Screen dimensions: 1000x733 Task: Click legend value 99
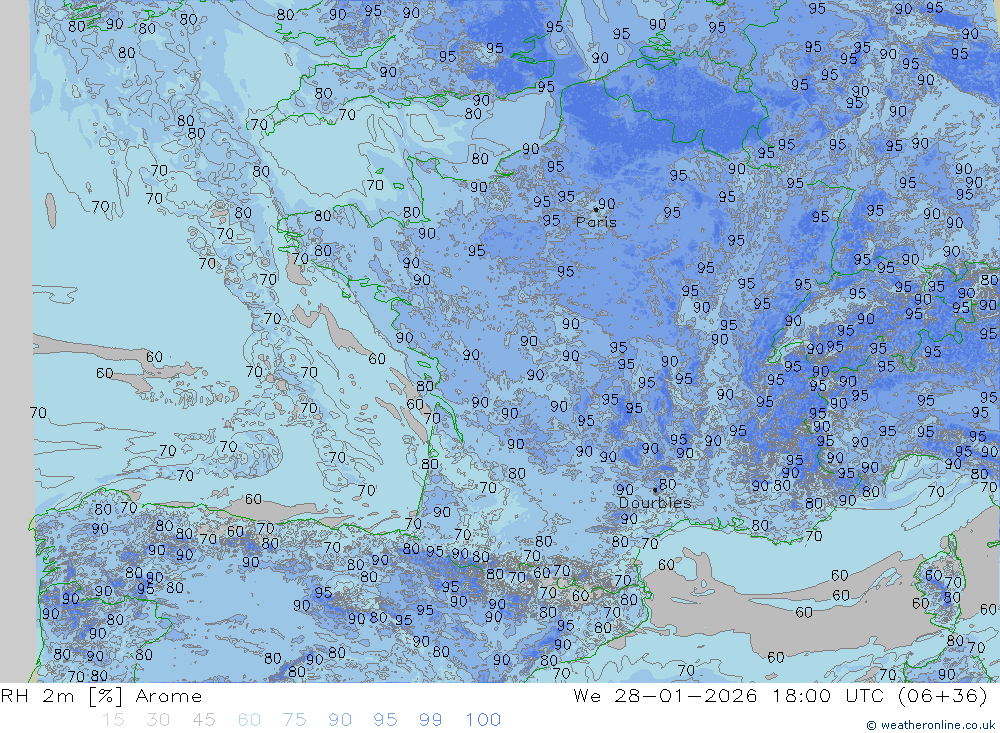click(x=430, y=720)
